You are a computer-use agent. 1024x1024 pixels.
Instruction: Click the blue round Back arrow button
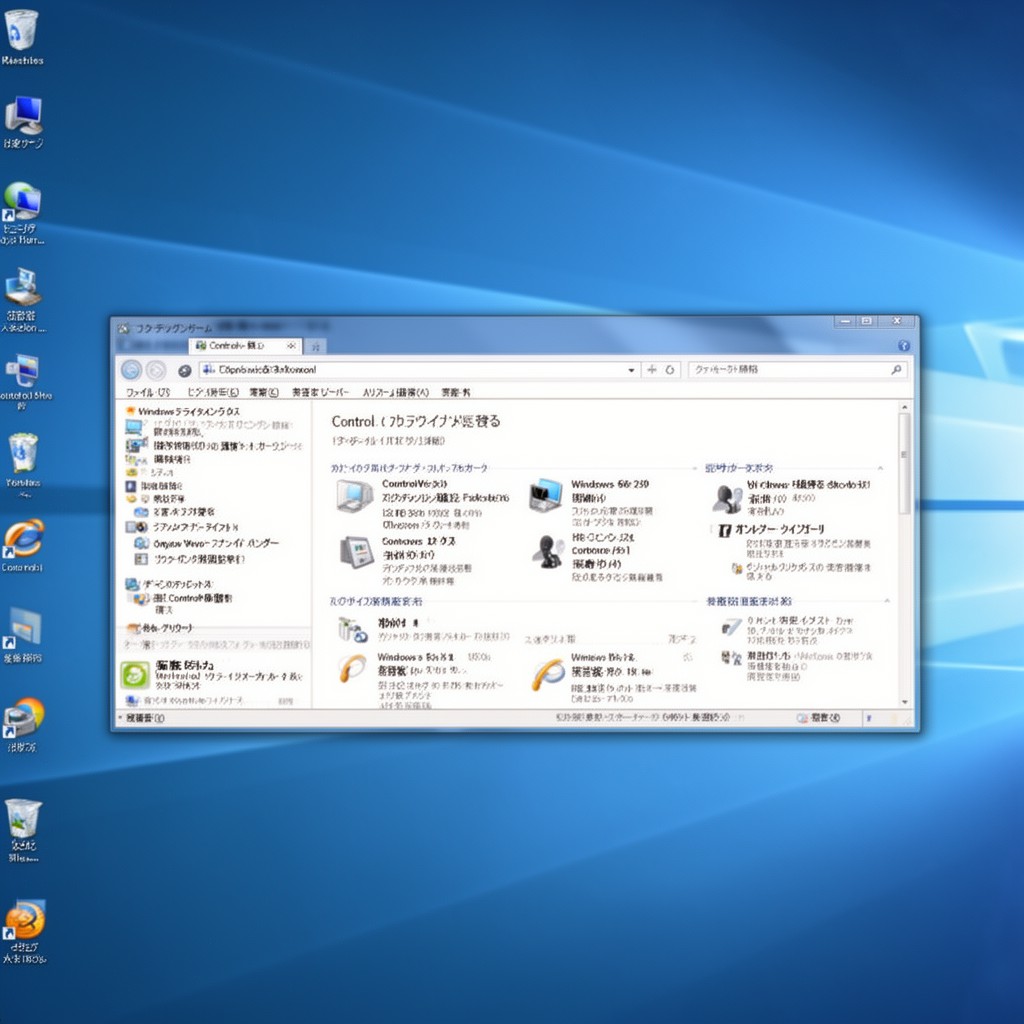(x=131, y=370)
